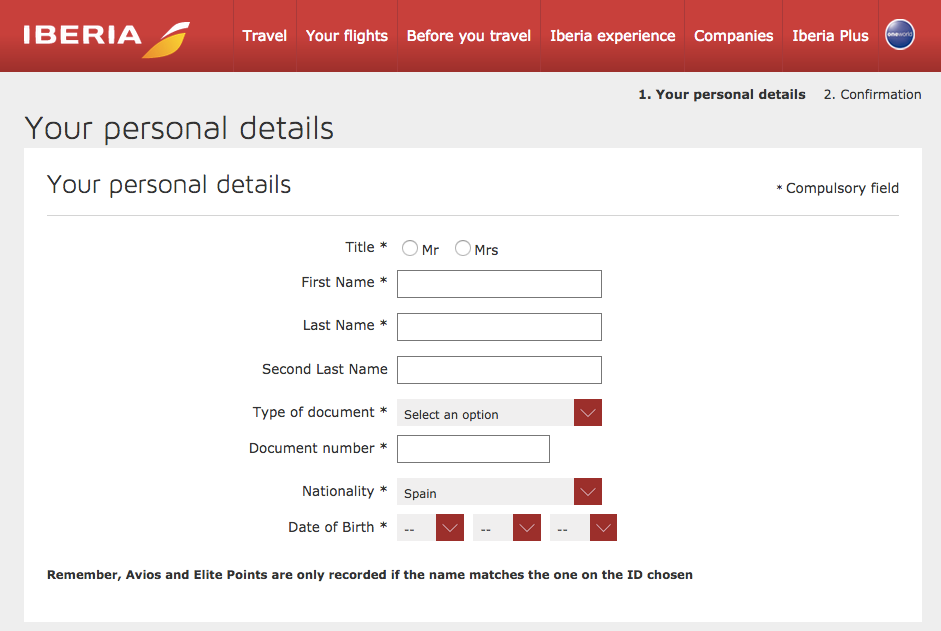Select the Mrs title radio button
Screen dimensions: 941x631
pyautogui.click(x=463, y=248)
